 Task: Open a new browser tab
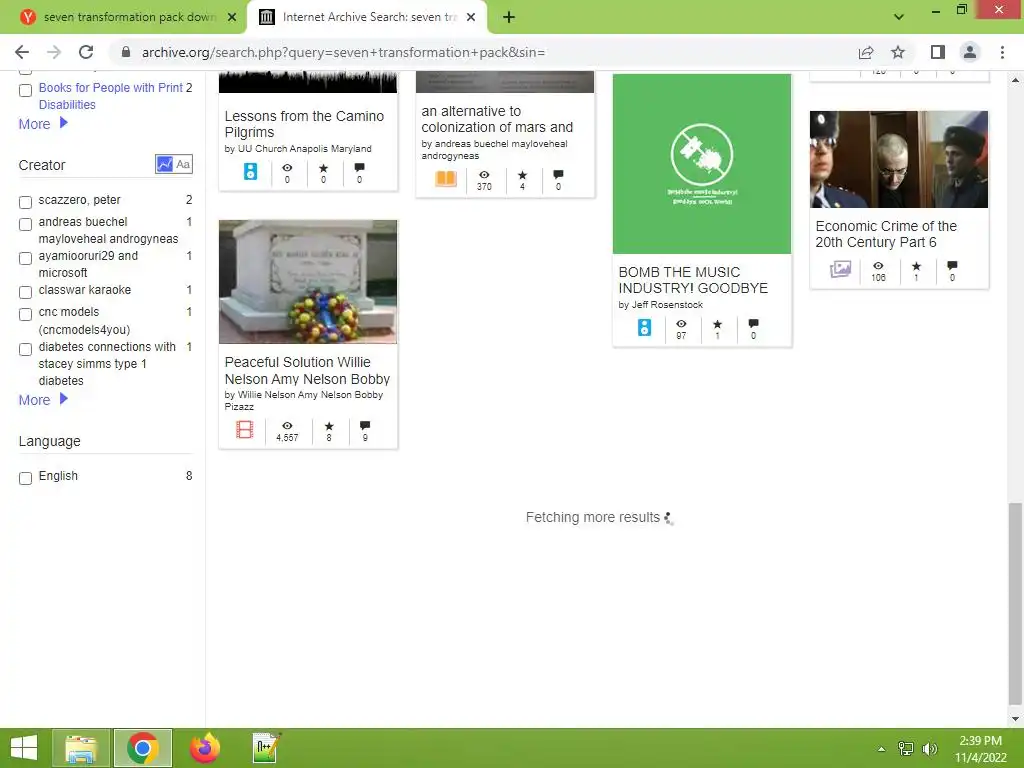pos(509,18)
